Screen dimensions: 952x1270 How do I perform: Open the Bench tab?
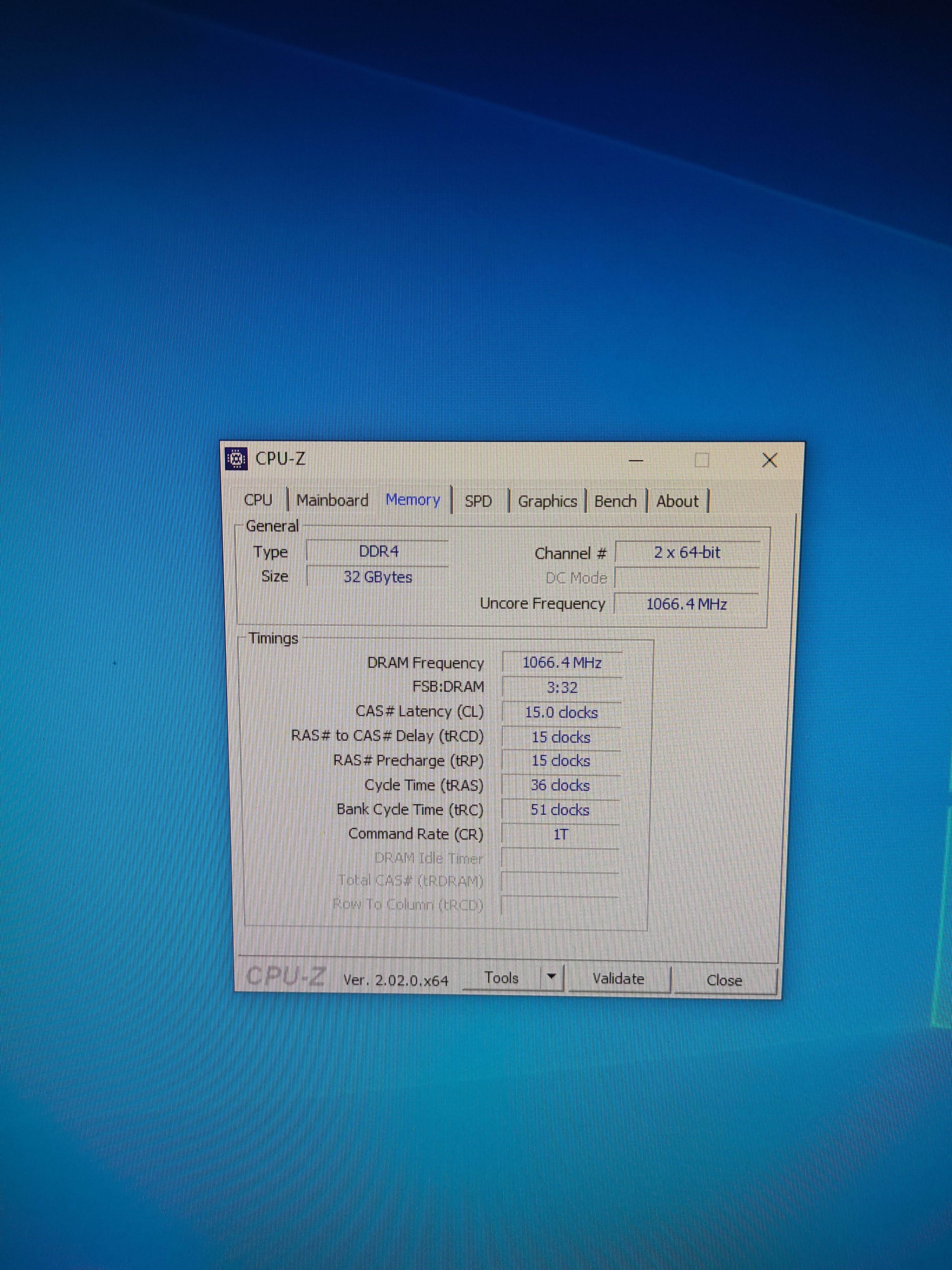615,501
